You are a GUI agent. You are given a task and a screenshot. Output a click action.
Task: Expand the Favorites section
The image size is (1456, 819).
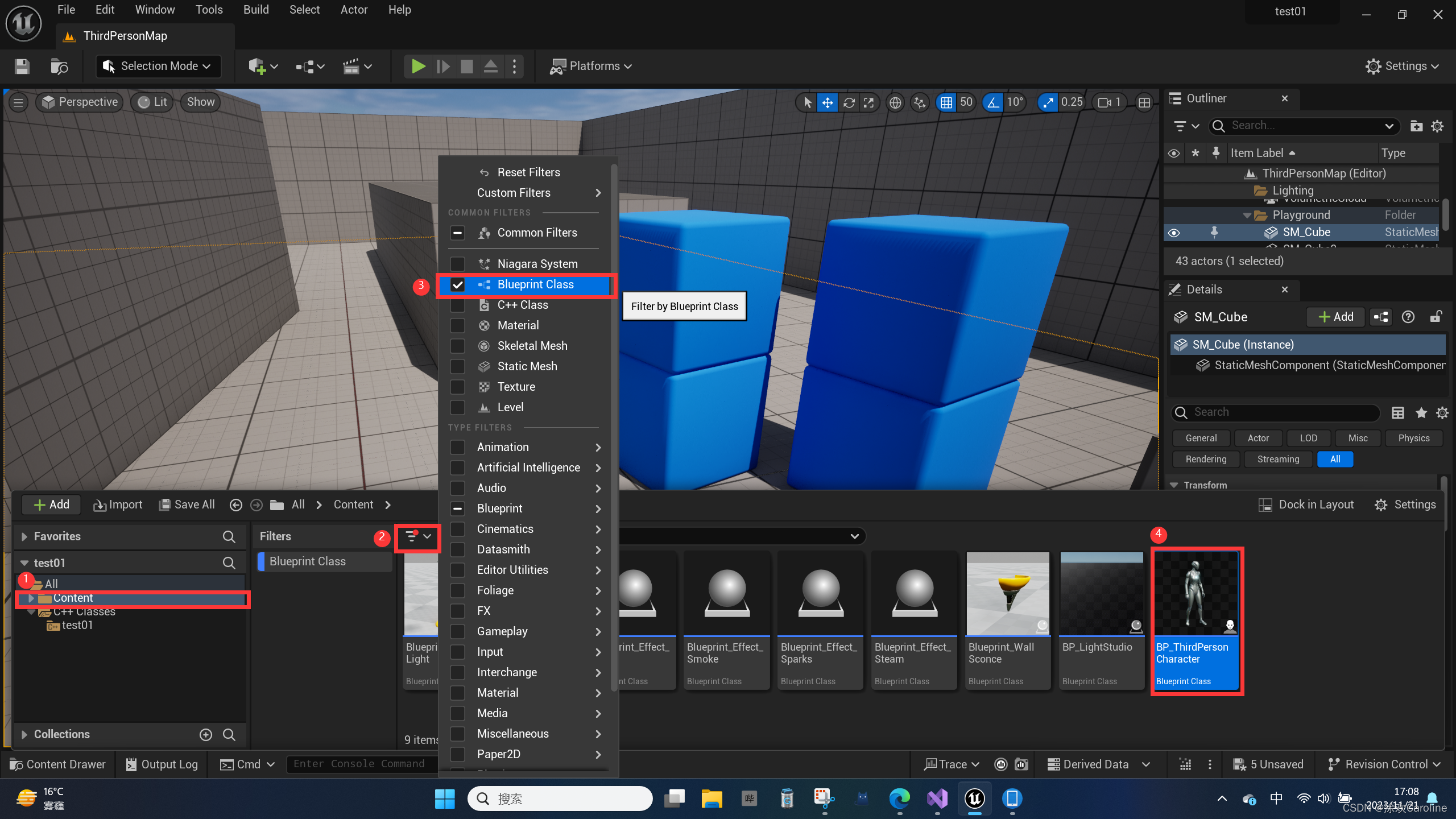coord(24,536)
